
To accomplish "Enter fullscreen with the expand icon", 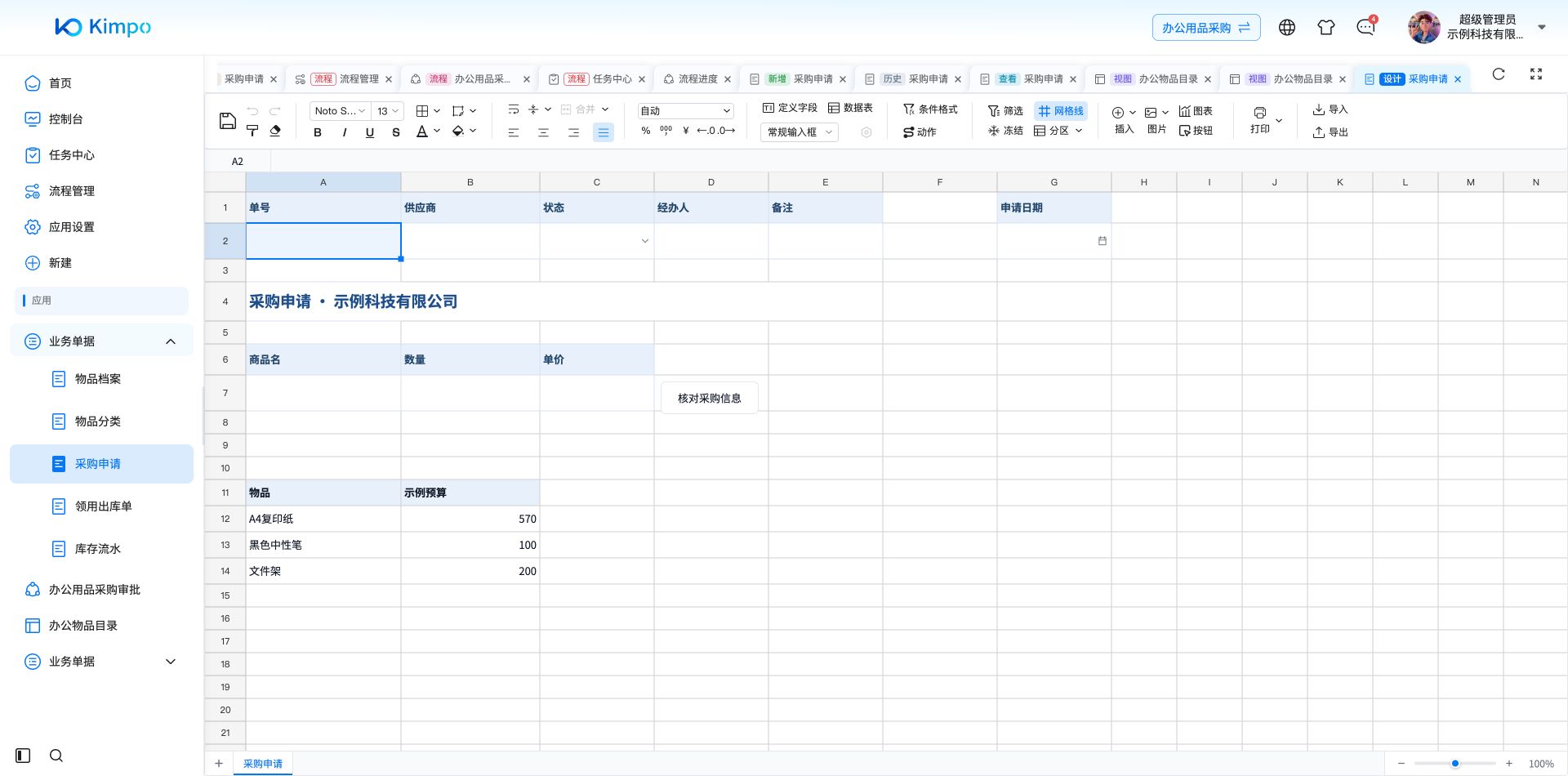I will point(1536,74).
